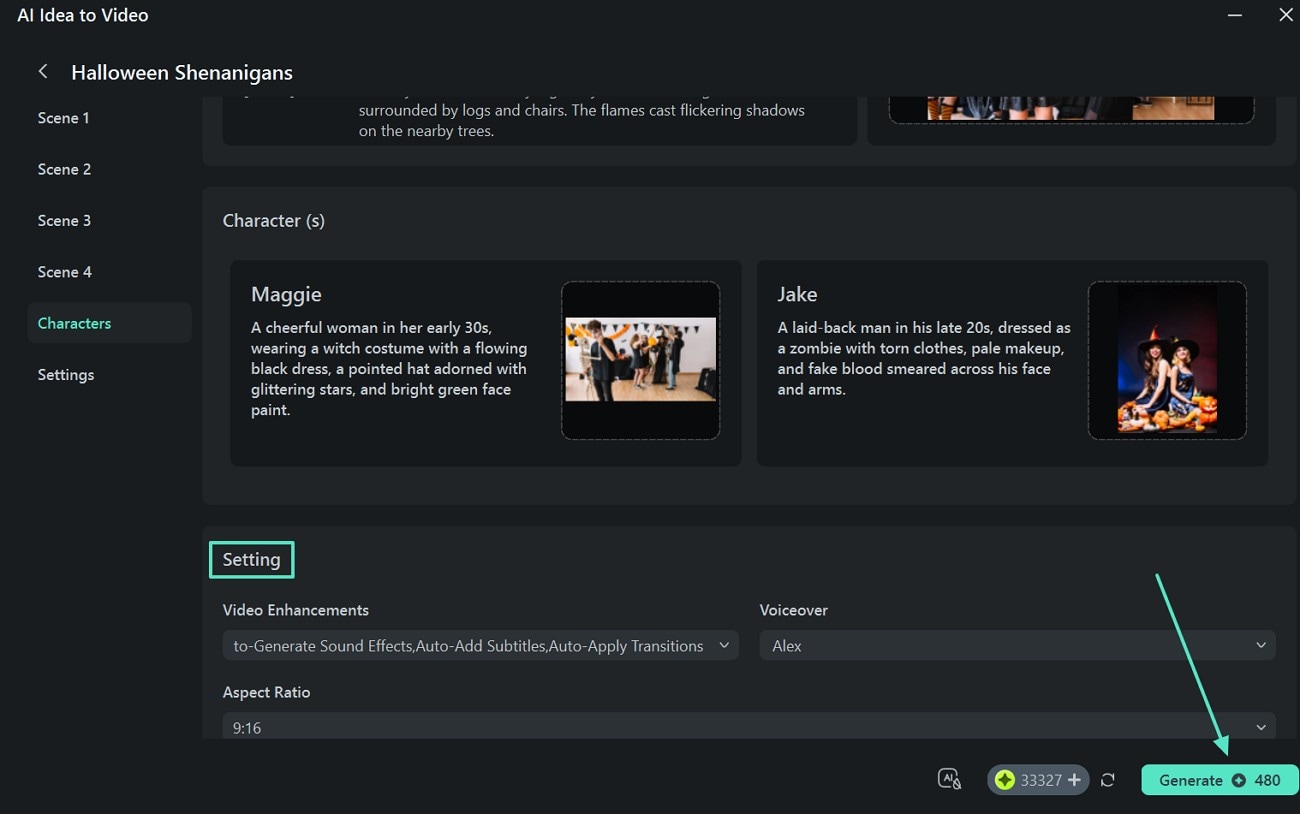Click the Aspect Ratio label

tap(267, 692)
